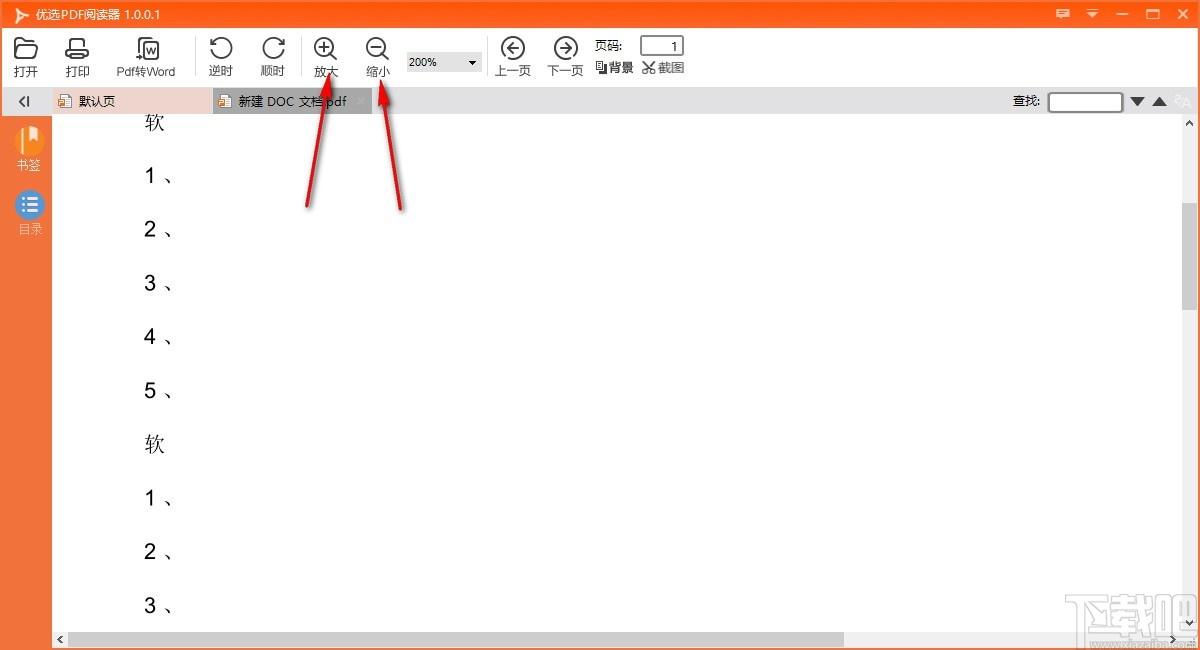
Task: Find the previous match with the up triangle
Action: [1159, 101]
